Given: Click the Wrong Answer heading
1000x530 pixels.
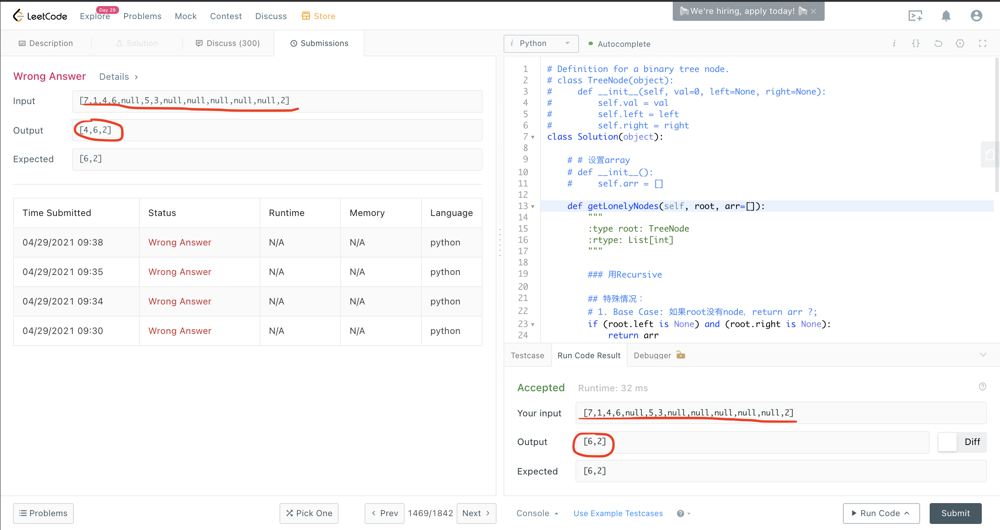Looking at the screenshot, I should 49,77.
